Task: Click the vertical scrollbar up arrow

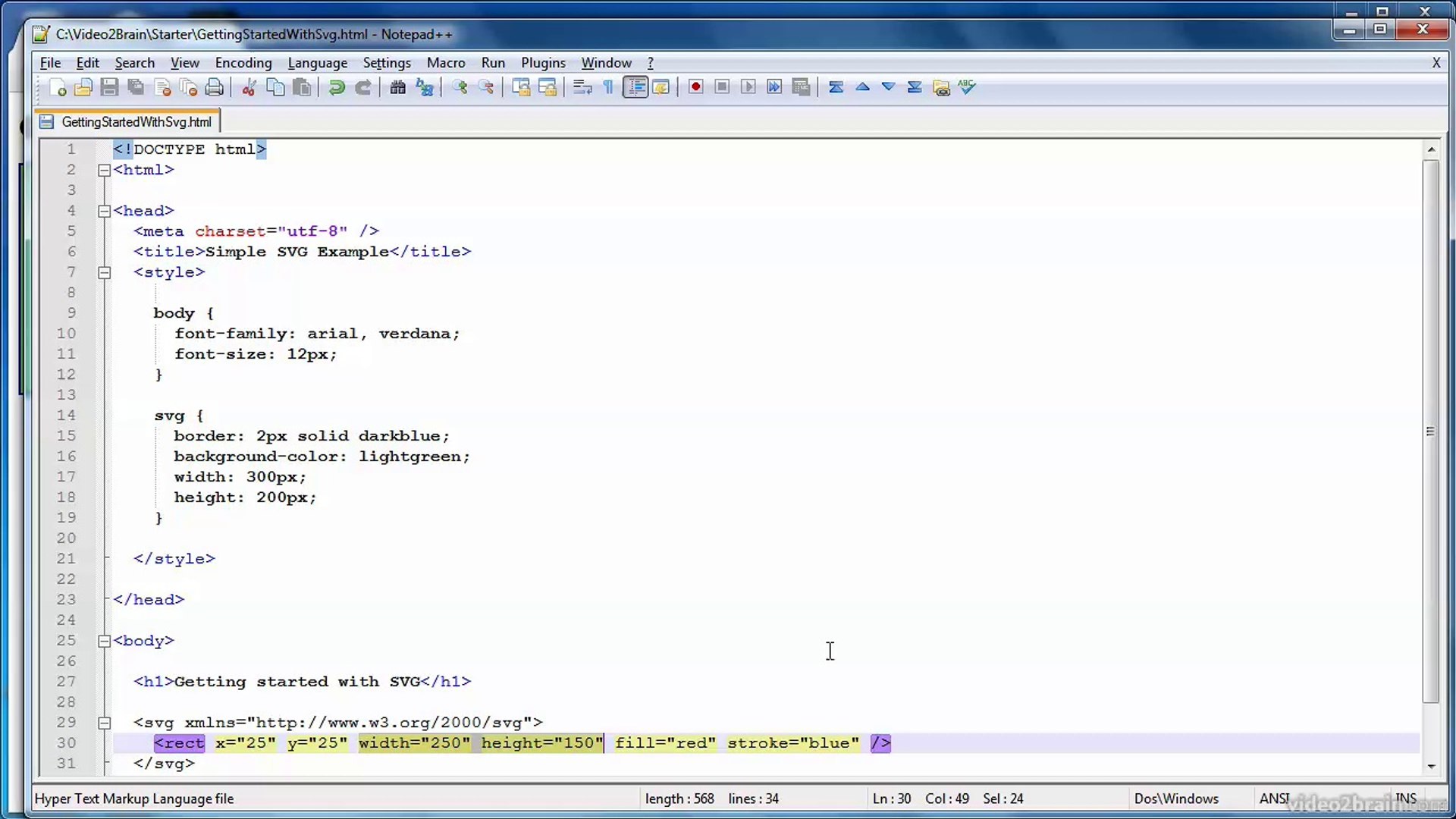Action: pyautogui.click(x=1431, y=149)
